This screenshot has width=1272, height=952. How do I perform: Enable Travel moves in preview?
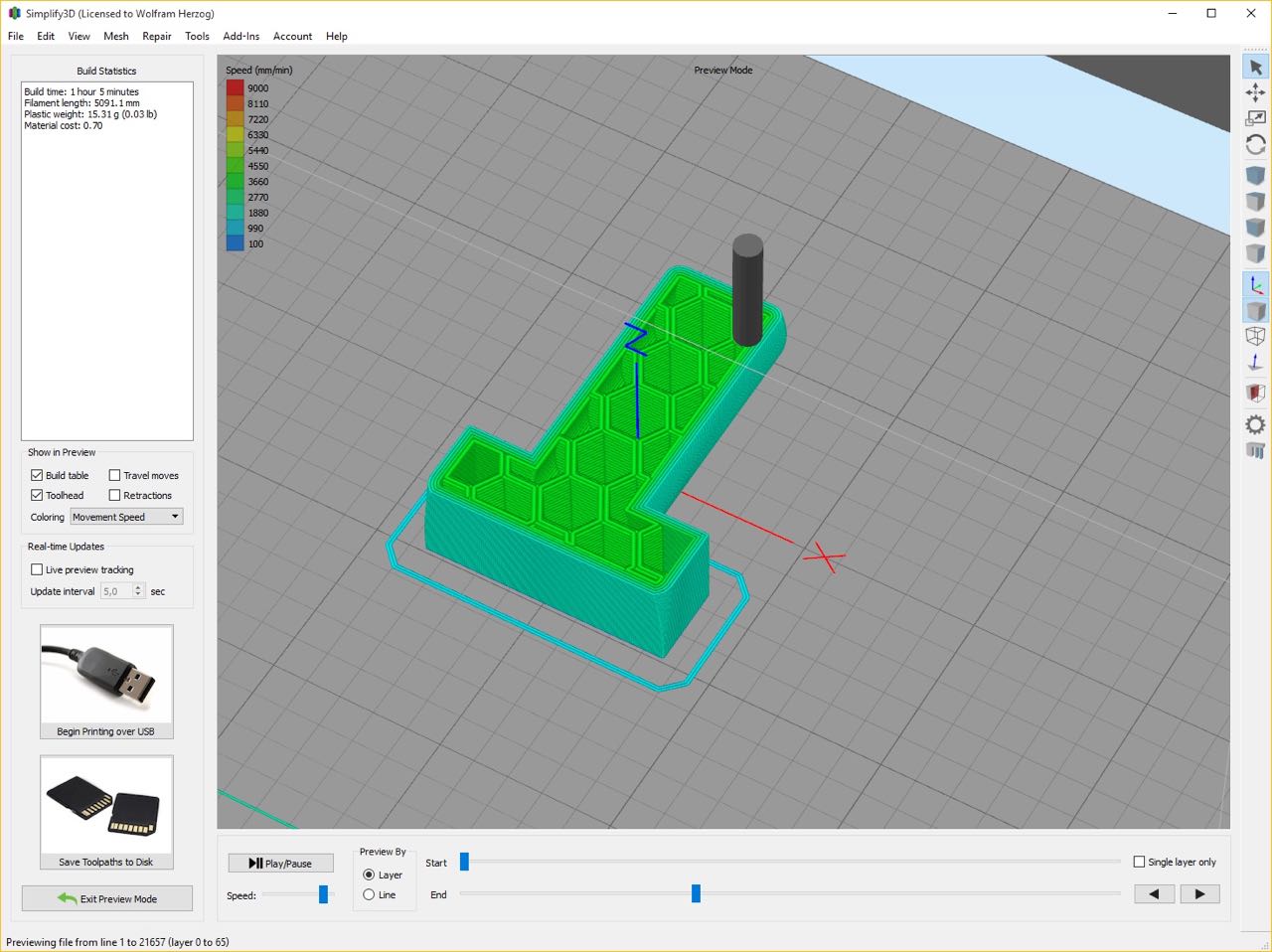[x=115, y=476]
